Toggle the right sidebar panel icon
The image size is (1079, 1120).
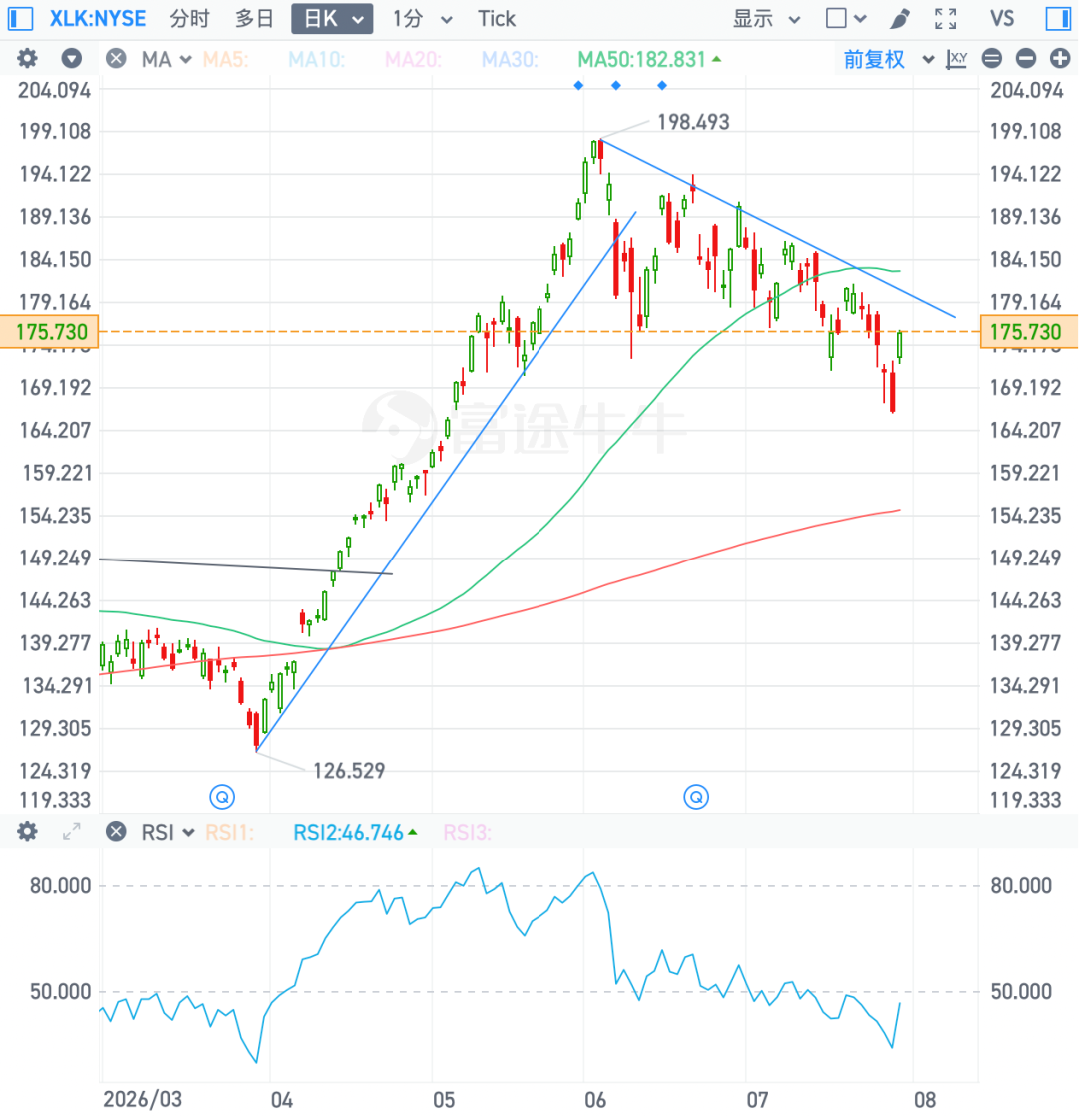[x=1058, y=19]
